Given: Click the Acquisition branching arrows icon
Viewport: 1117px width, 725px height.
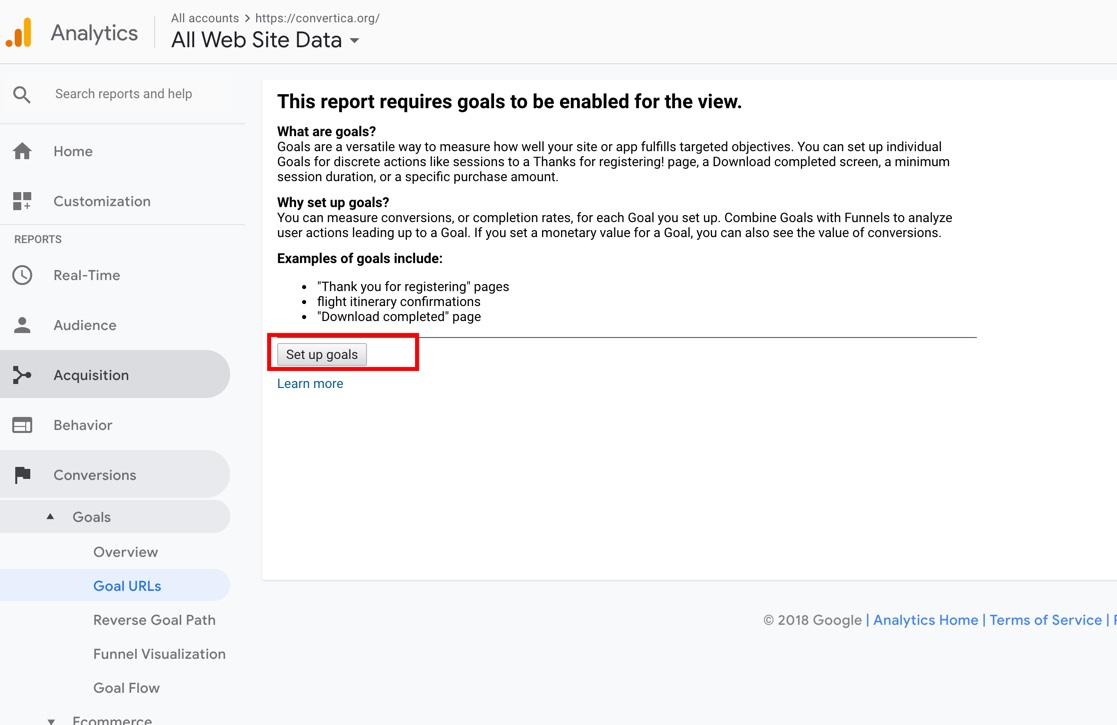Looking at the screenshot, I should click(22, 375).
